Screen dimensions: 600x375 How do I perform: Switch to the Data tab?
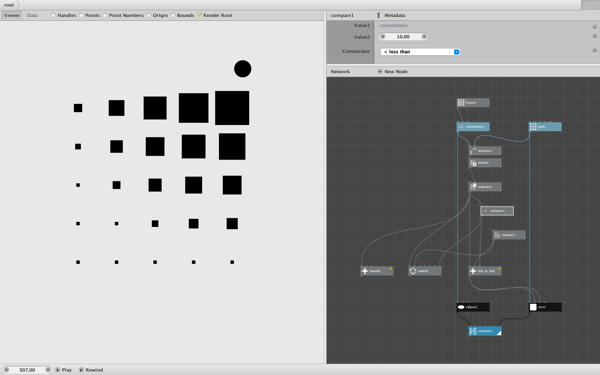[x=32, y=15]
